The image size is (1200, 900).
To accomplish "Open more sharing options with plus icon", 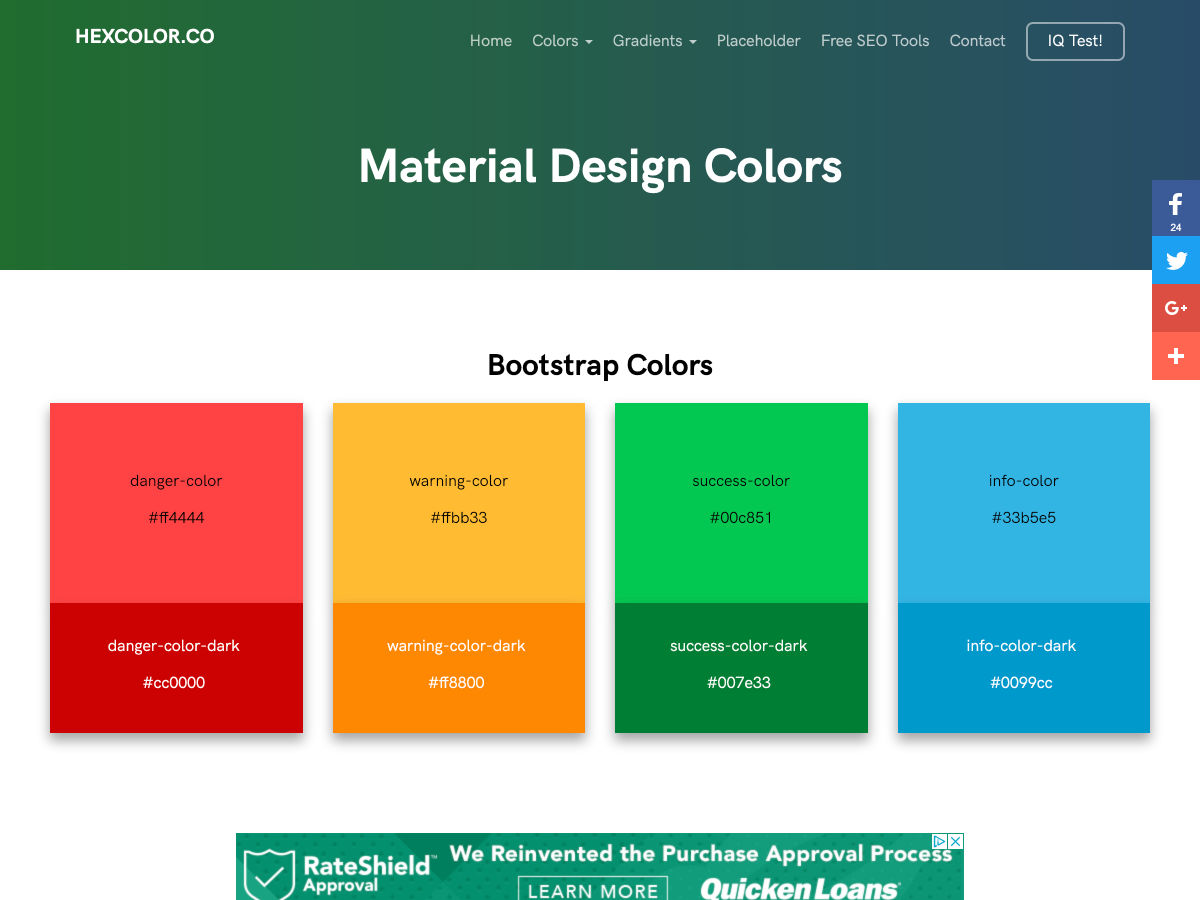I will click(x=1176, y=356).
